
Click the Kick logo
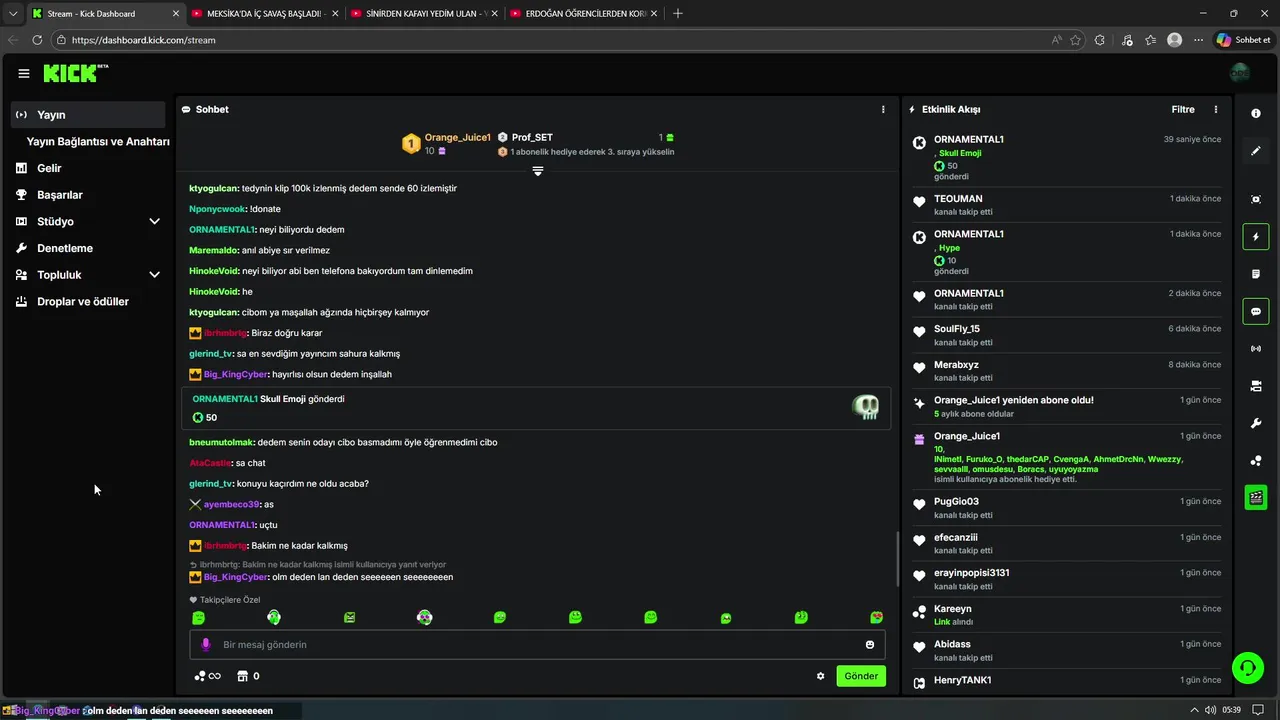[76, 73]
